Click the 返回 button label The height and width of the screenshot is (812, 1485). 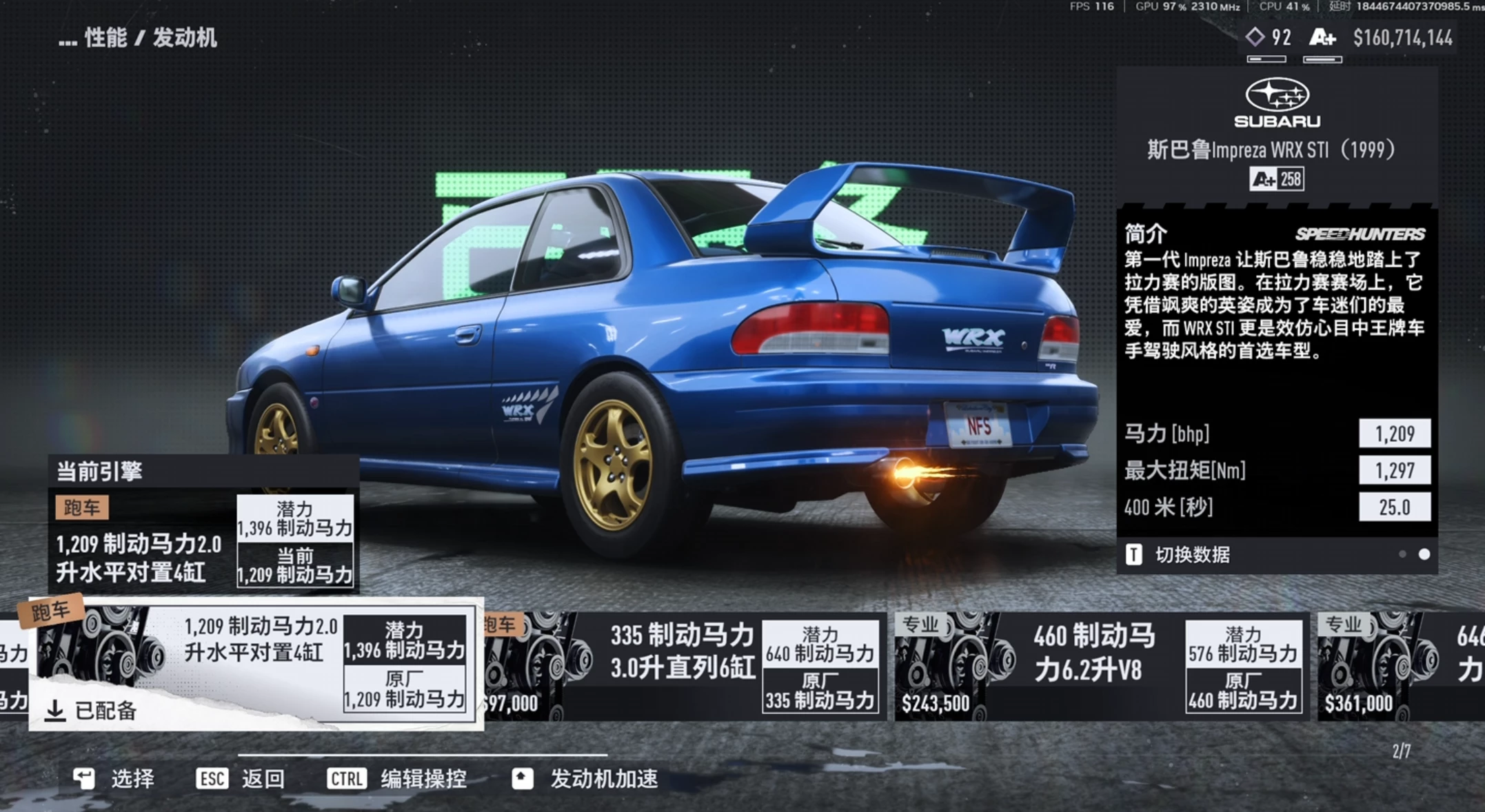click(263, 779)
